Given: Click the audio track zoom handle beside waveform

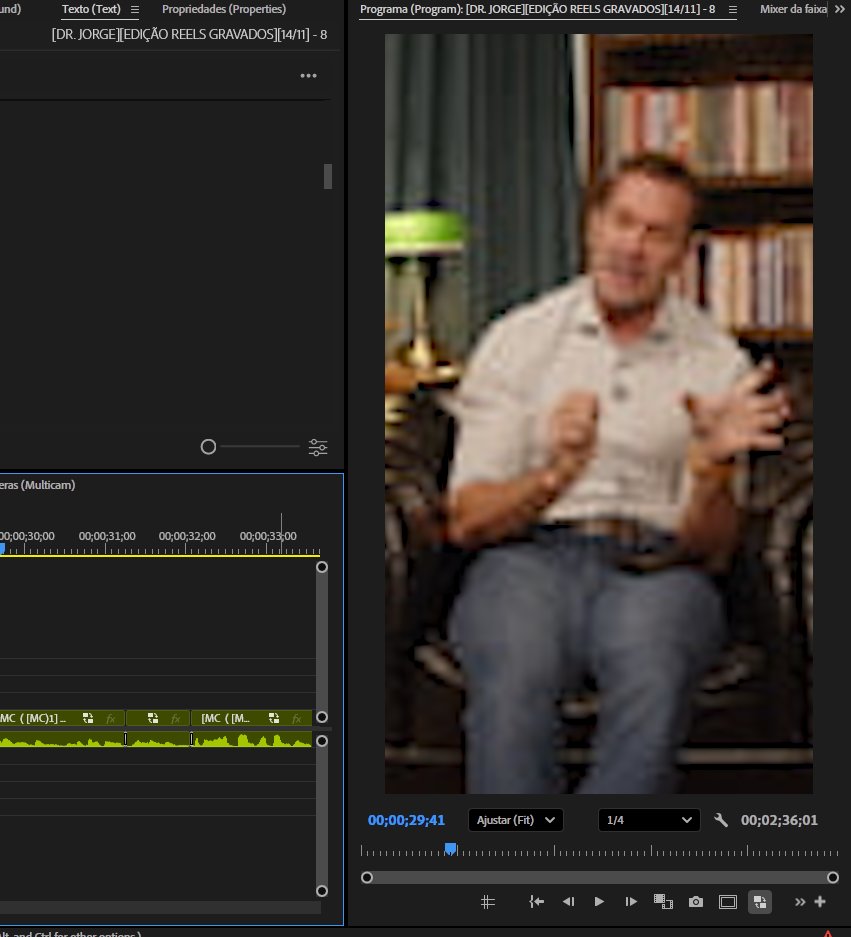Looking at the screenshot, I should [322, 741].
